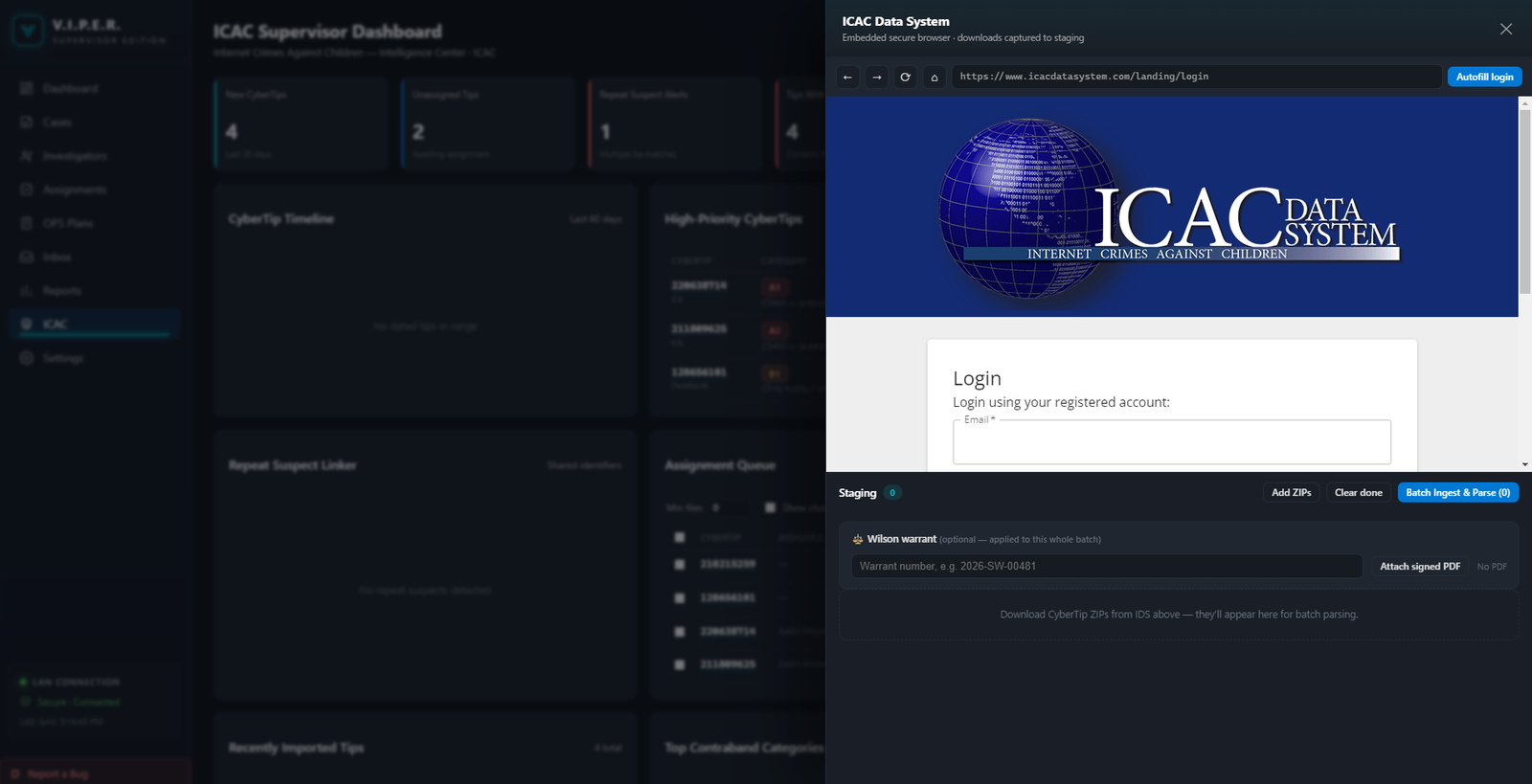Reload the embedded browser page
Image resolution: width=1532 pixels, height=784 pixels.
click(x=905, y=77)
